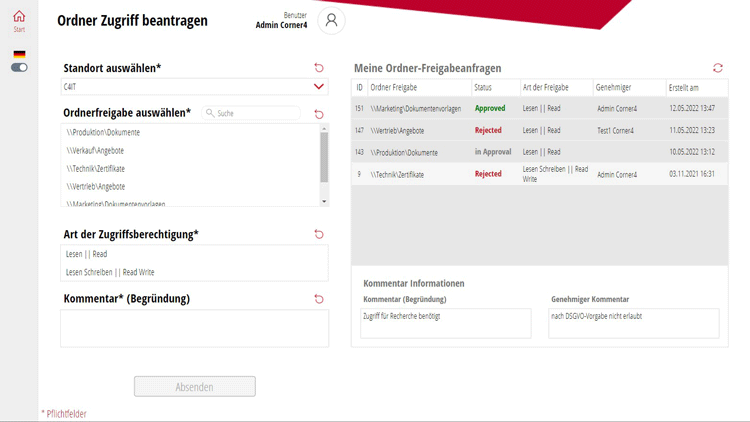
Task: Click the Absenden button
Action: click(x=195, y=387)
